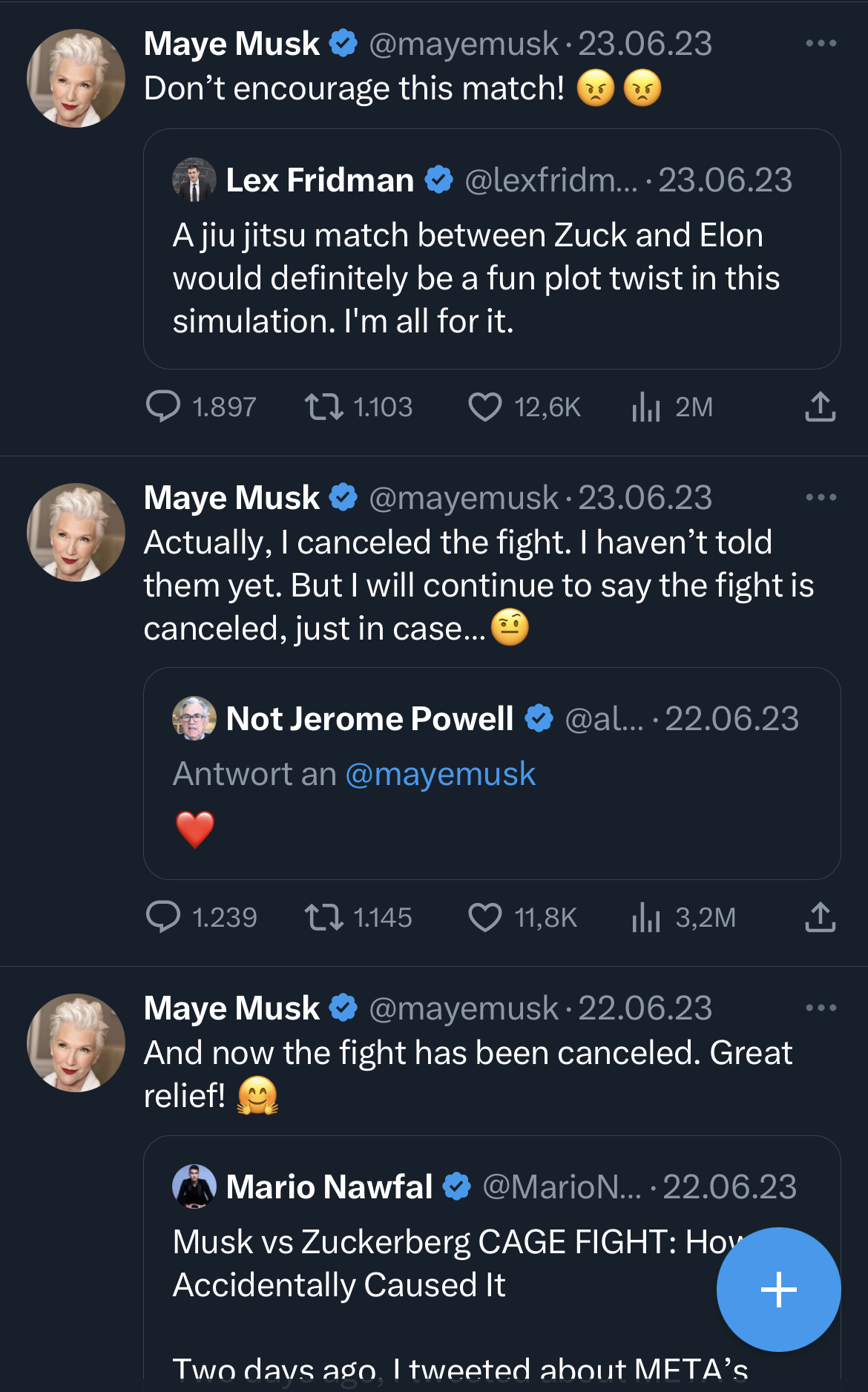868x1392 pixels.
Task: Tap the blue compose new tweet button
Action: click(x=778, y=1289)
